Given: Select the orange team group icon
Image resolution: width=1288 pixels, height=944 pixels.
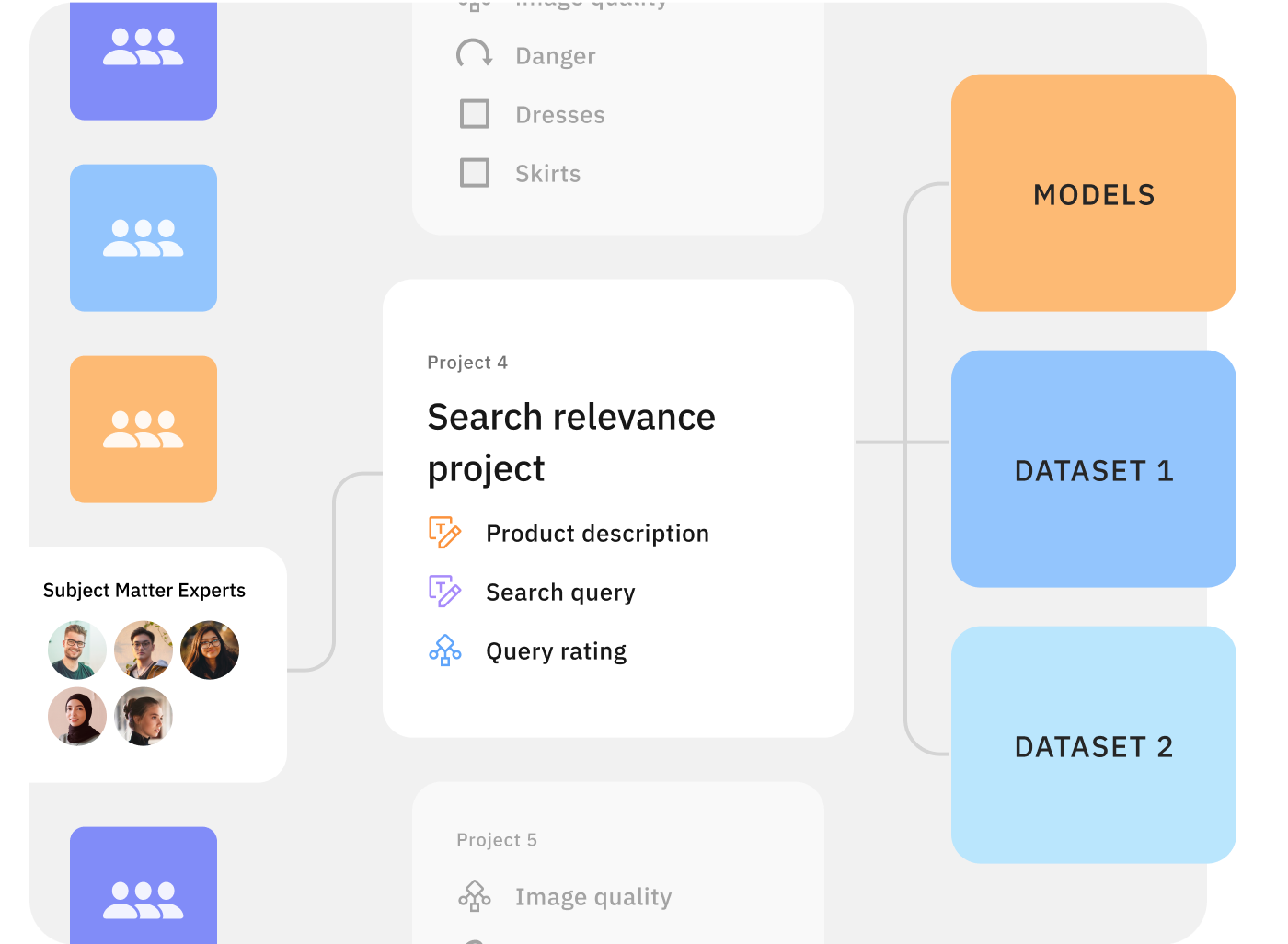Looking at the screenshot, I should tap(143, 429).
